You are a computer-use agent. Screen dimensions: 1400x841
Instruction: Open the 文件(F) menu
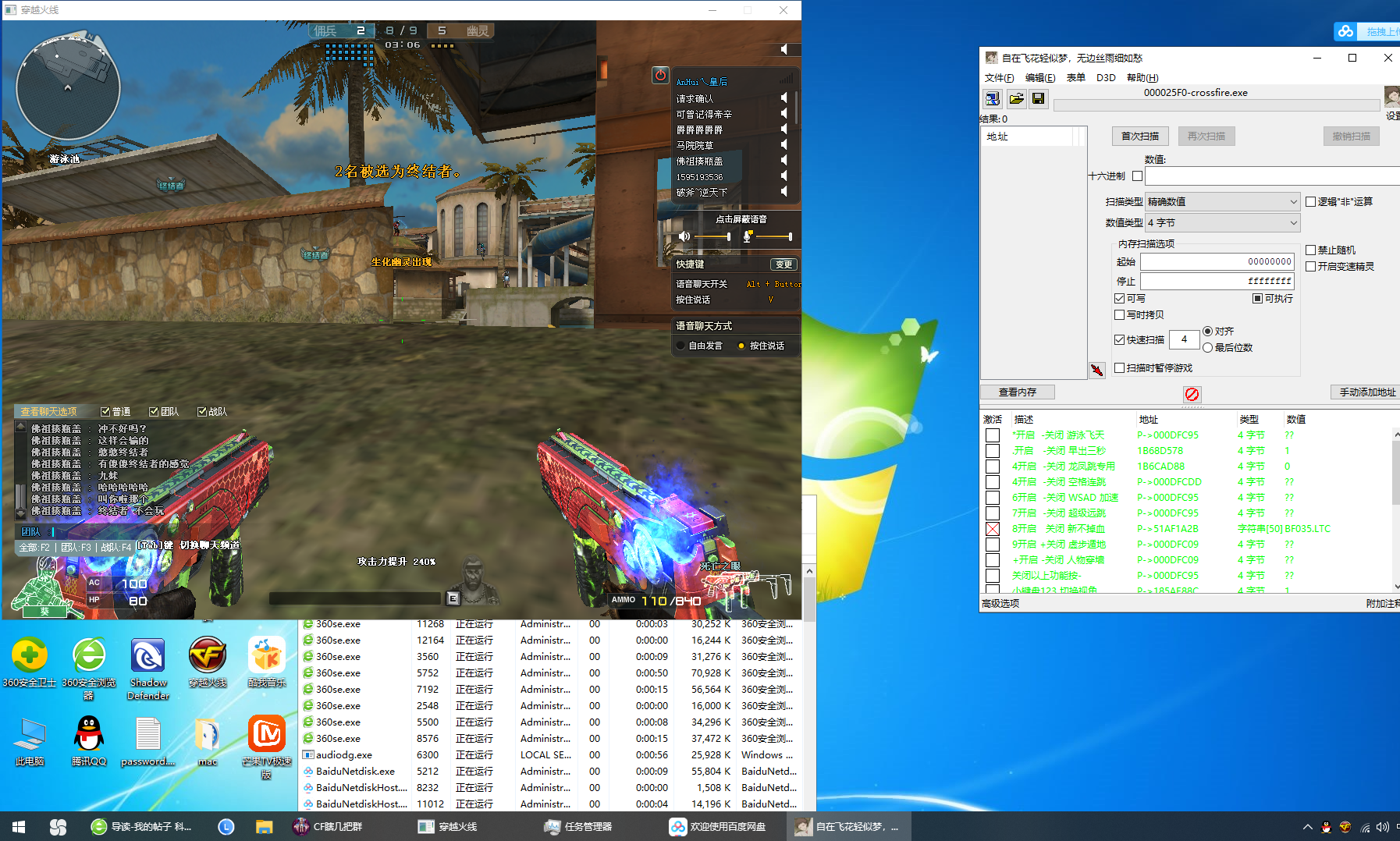(999, 78)
